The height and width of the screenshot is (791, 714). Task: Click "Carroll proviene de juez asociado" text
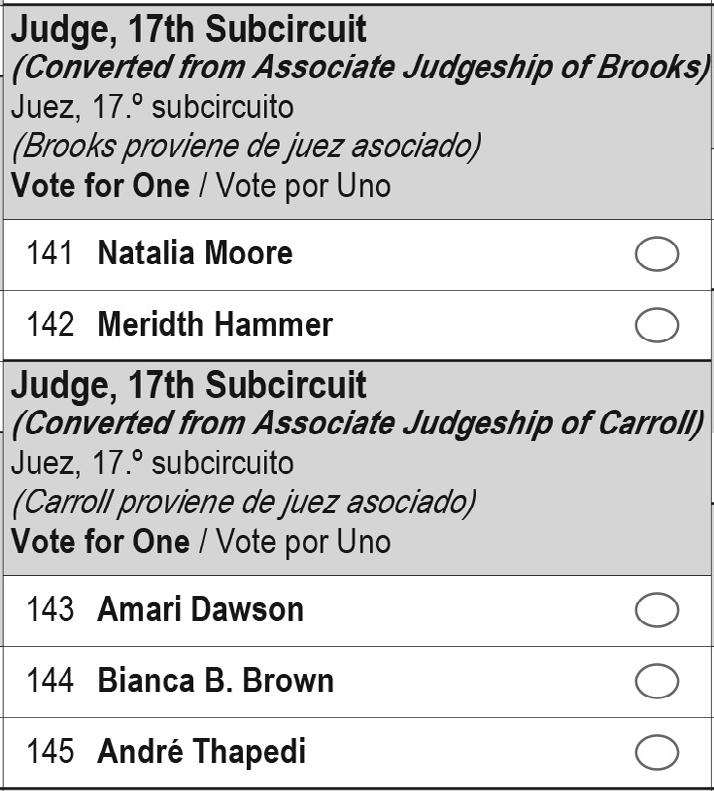[244, 502]
